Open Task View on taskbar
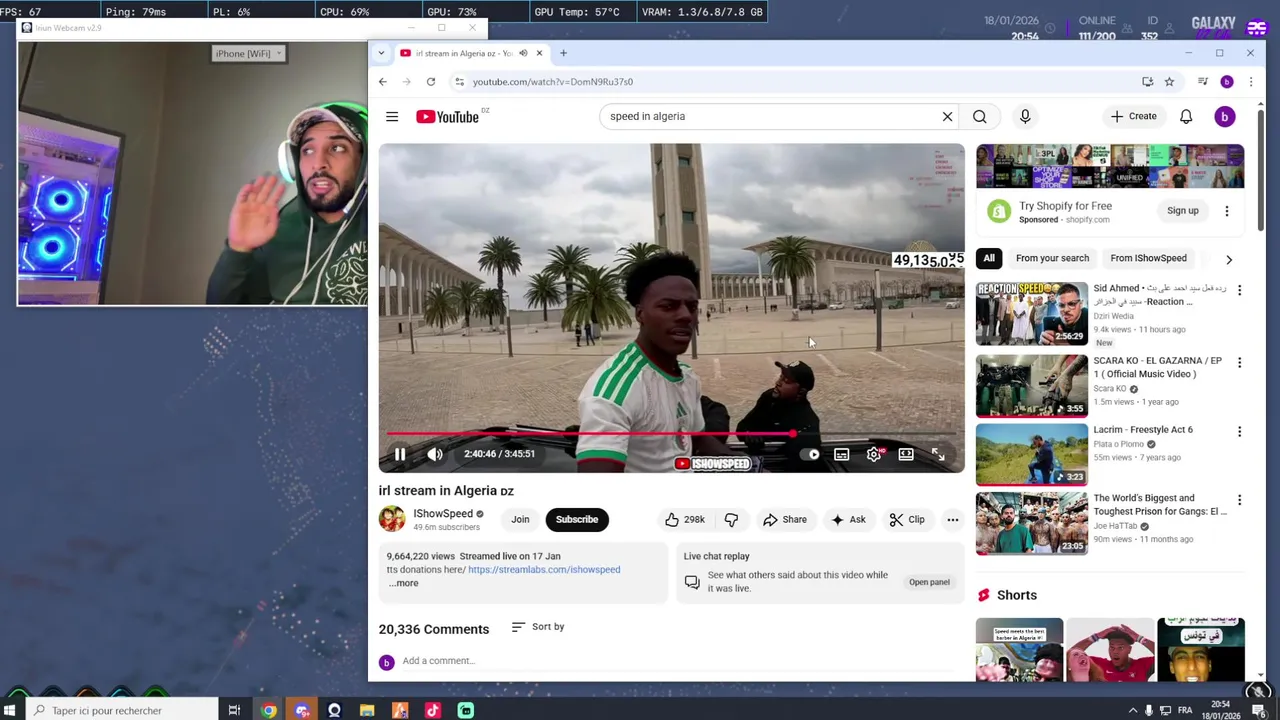This screenshot has width=1280, height=720. [234, 711]
